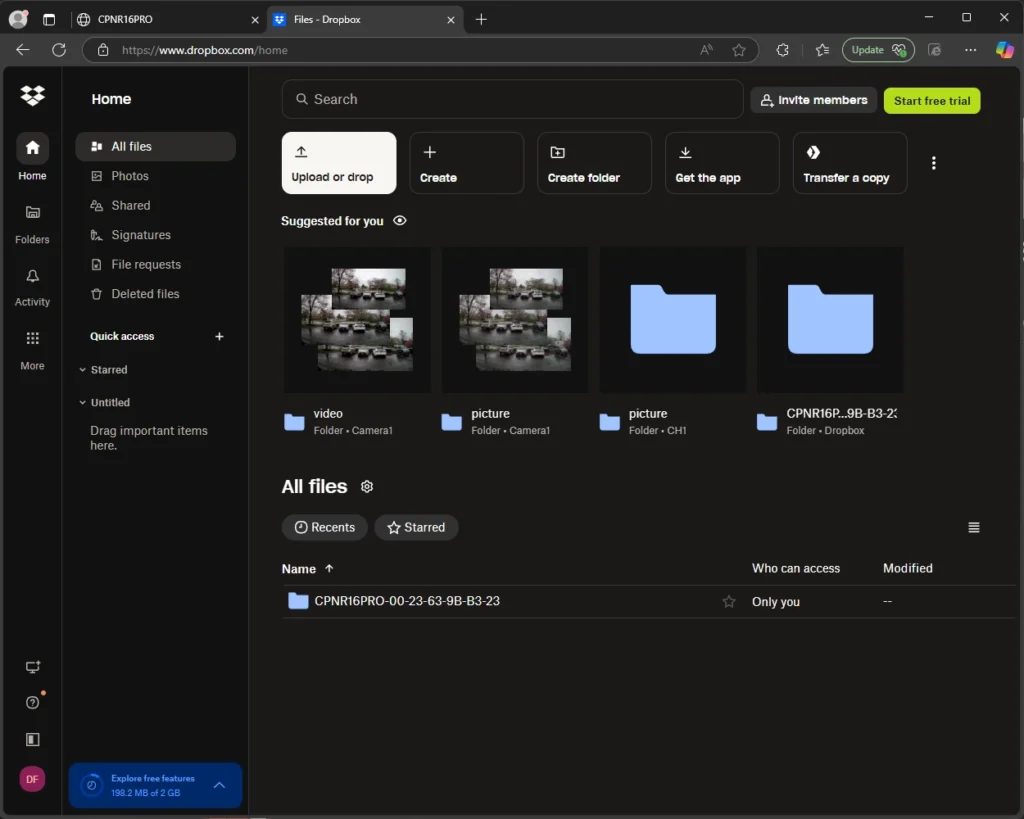
Task: Open browser favorites list icon
Action: pos(822,50)
